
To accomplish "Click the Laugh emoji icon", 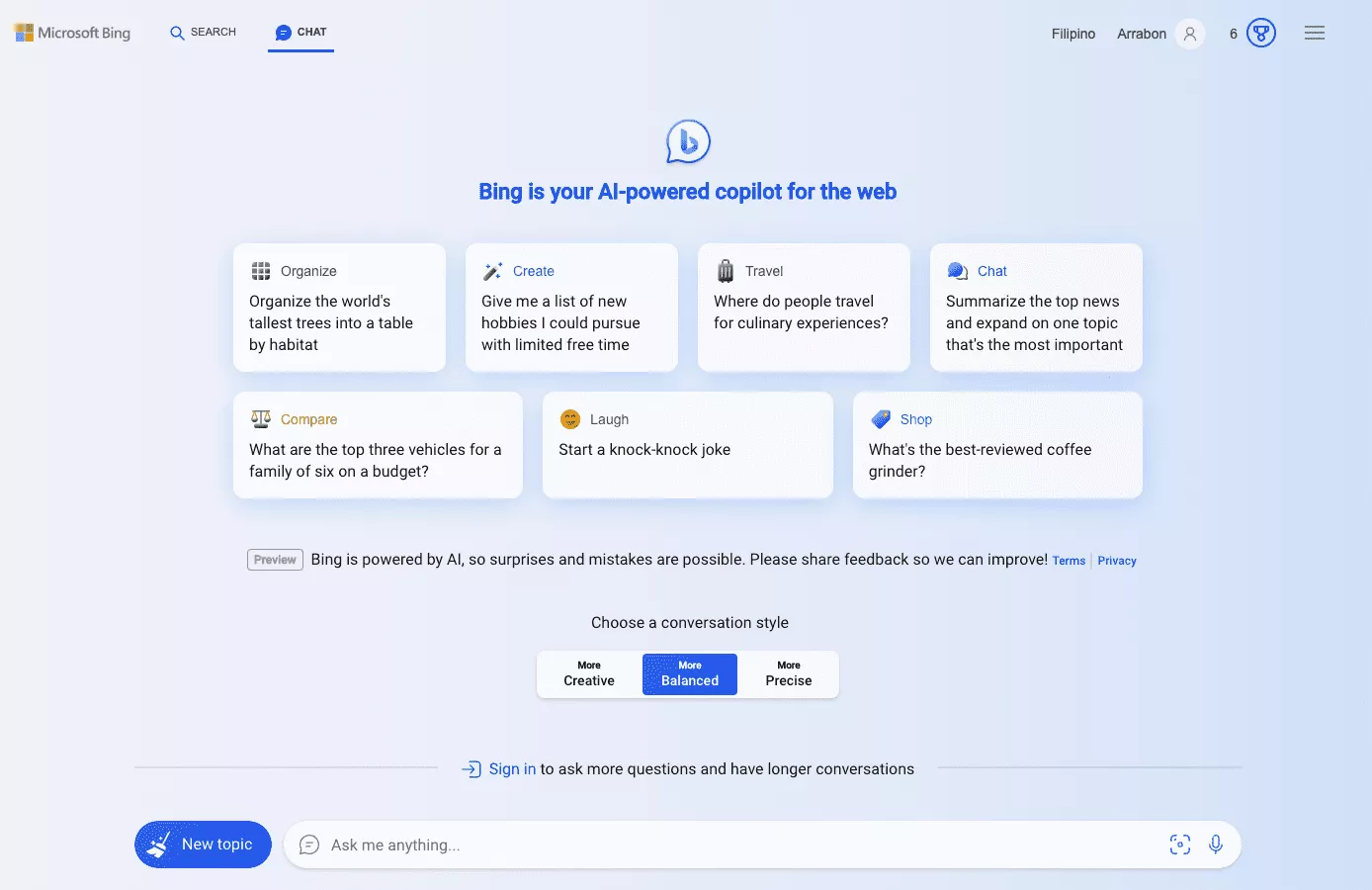I will tap(570, 419).
